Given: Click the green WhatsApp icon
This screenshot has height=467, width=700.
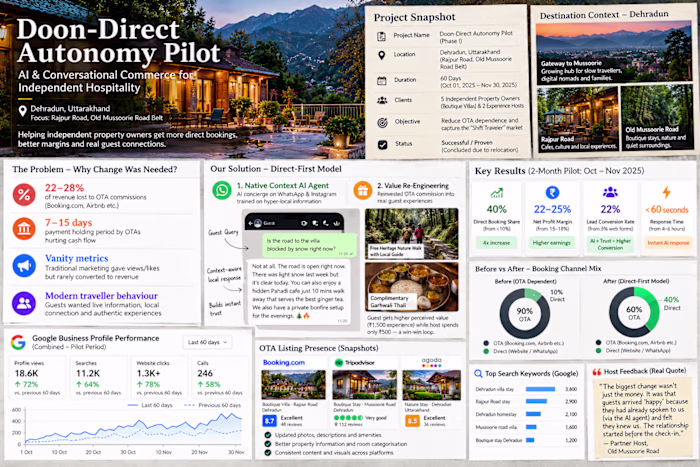Looking at the screenshot, I should click(x=222, y=191).
